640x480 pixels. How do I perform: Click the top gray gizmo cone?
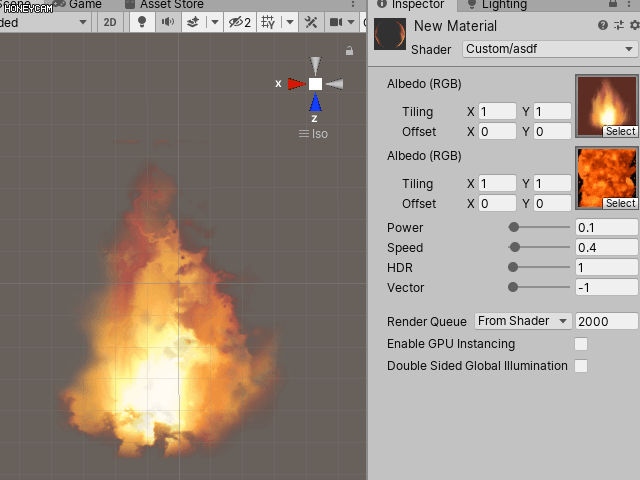315,65
